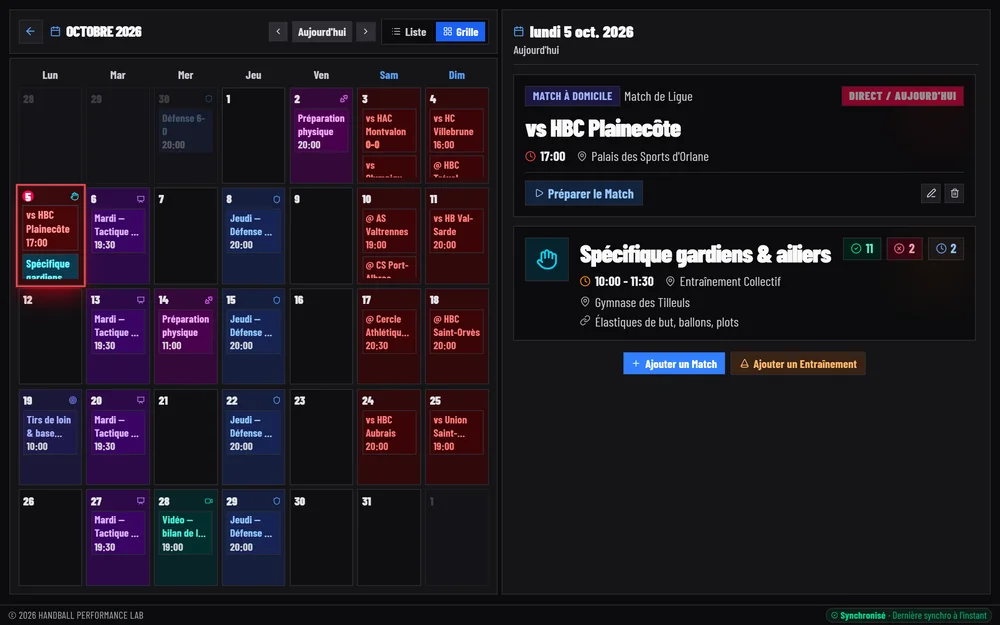This screenshot has height=625, width=1000.
Task: Open Spécifique gardiens event on day 5
Action: [50, 267]
